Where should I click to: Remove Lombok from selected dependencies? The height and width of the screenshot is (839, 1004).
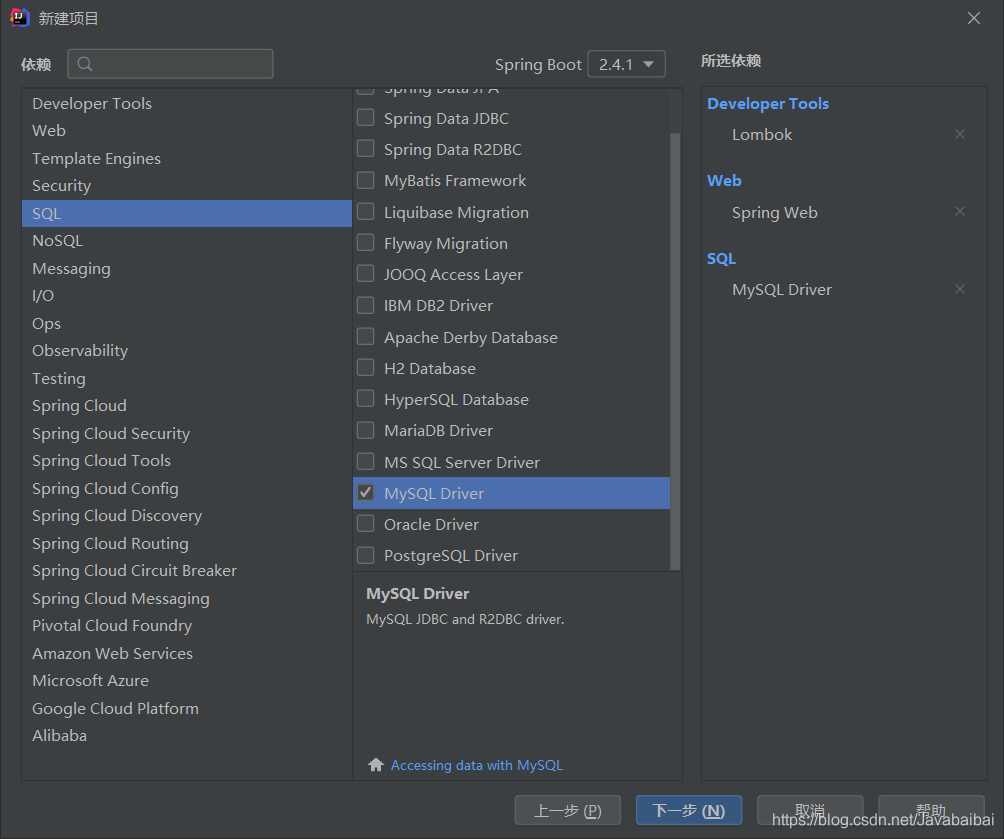pyautogui.click(x=959, y=134)
